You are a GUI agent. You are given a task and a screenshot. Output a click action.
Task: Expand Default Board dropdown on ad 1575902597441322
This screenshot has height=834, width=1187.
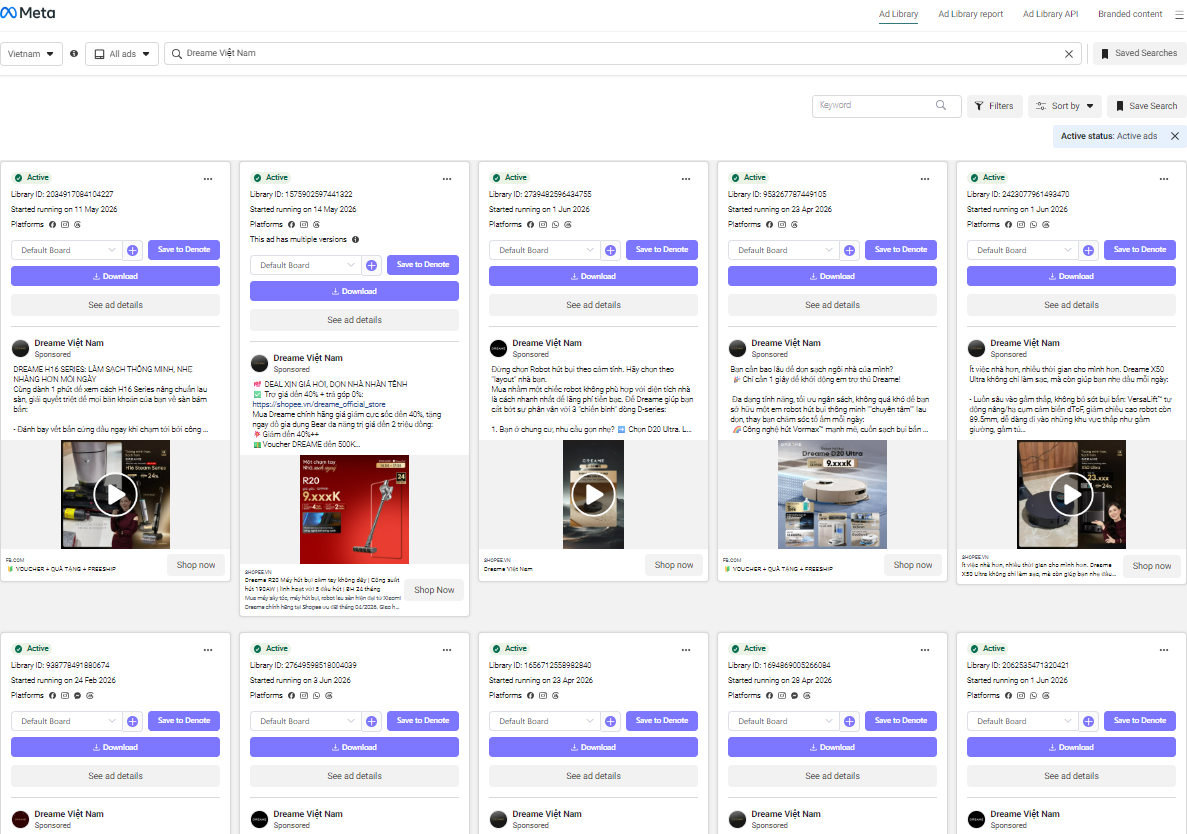pyautogui.click(x=305, y=266)
